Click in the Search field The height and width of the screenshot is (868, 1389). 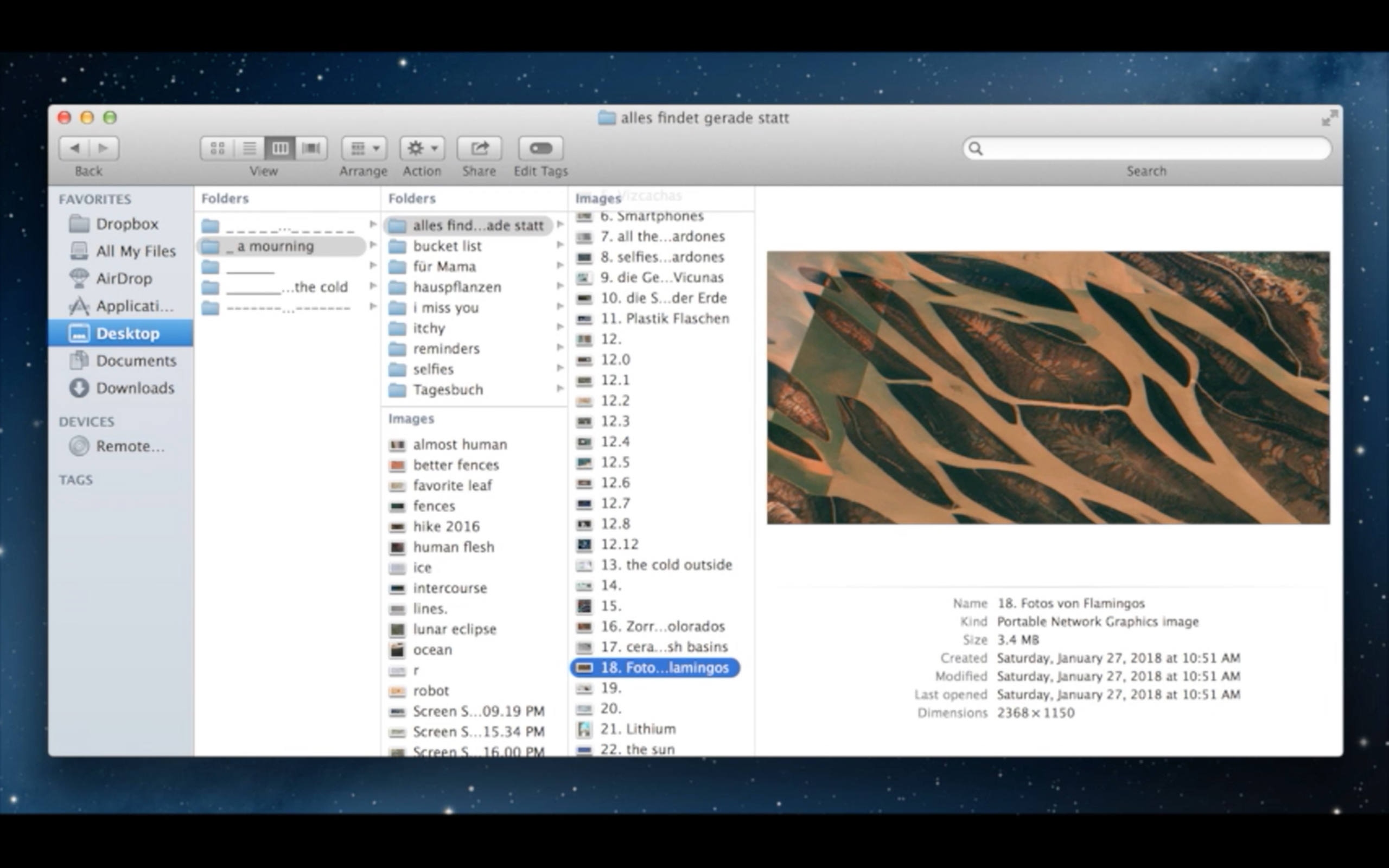click(1154, 149)
